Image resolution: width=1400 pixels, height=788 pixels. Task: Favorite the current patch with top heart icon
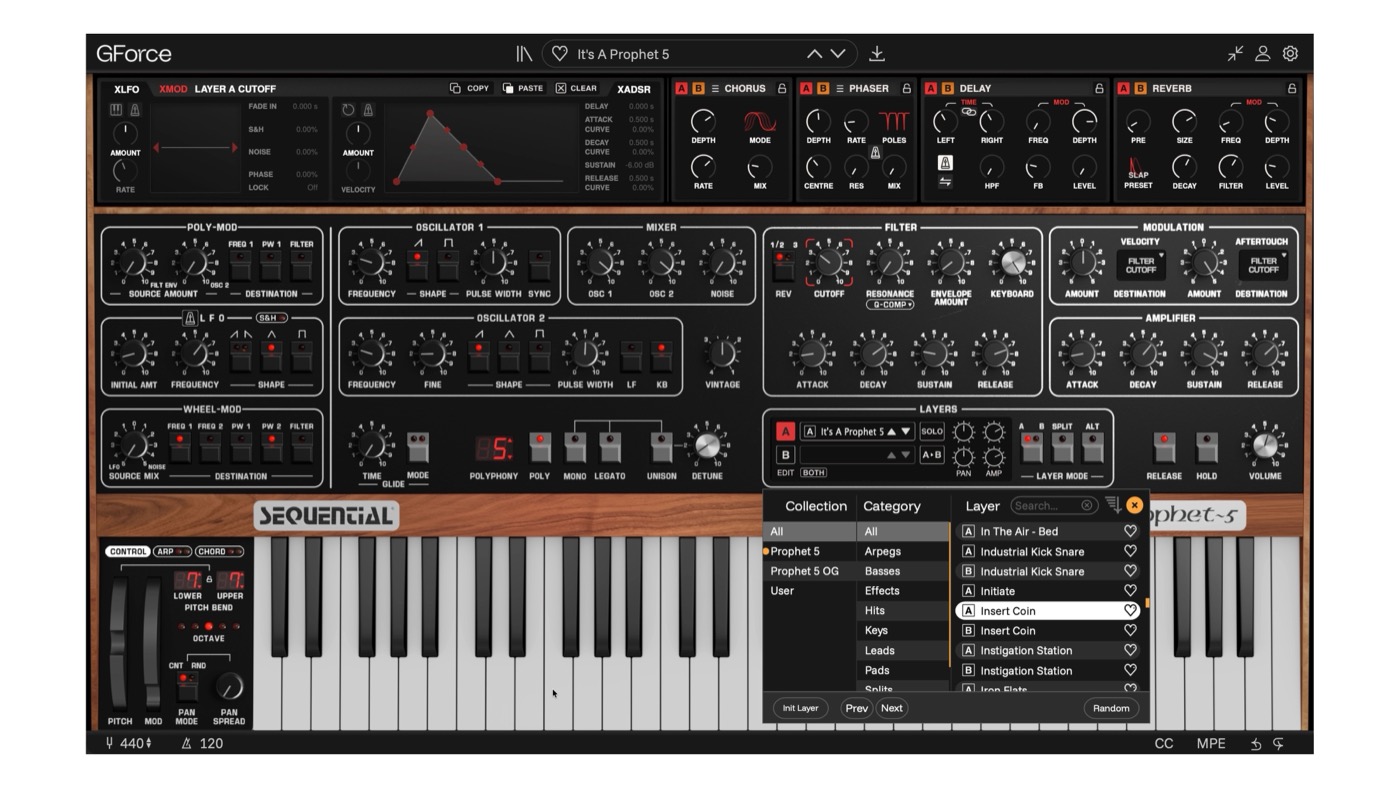[560, 54]
